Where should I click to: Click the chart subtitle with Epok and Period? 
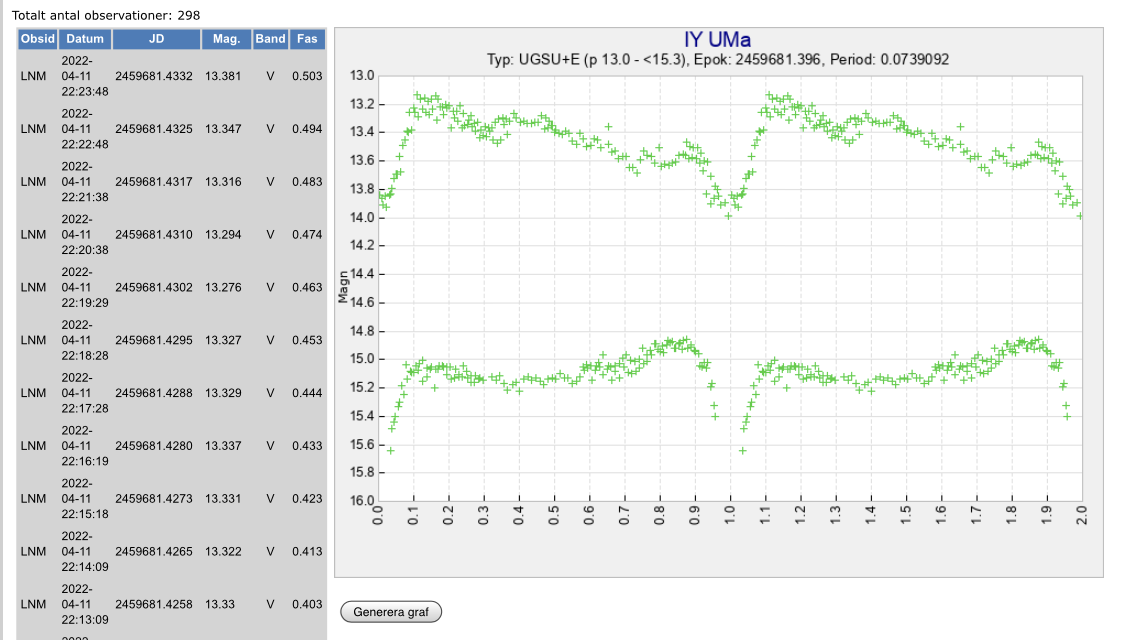pos(717,60)
